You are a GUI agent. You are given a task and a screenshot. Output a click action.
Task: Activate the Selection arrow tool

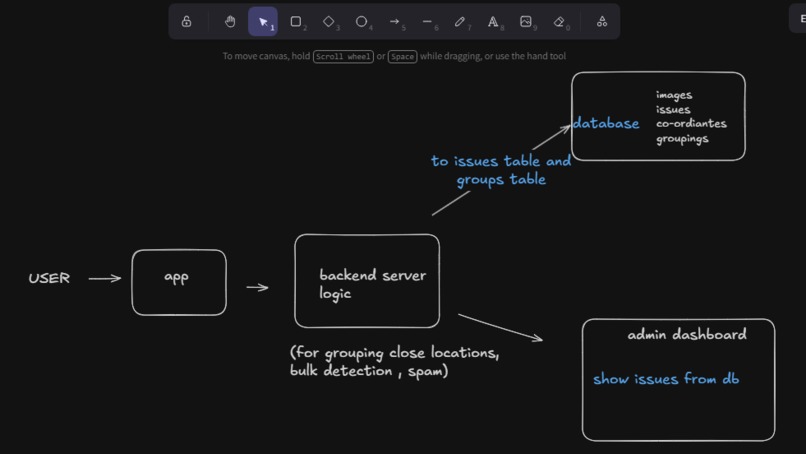[263, 22]
